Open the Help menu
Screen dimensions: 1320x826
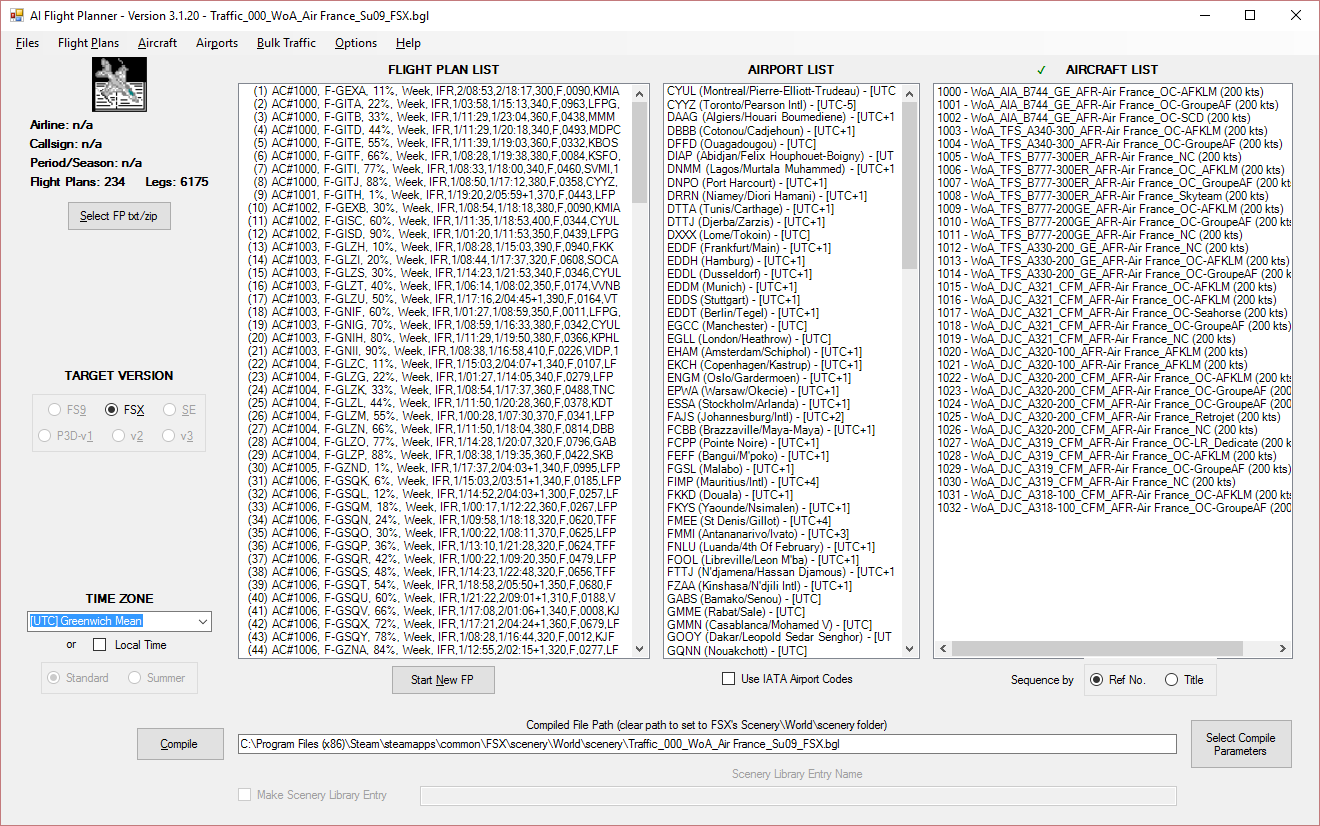point(408,43)
